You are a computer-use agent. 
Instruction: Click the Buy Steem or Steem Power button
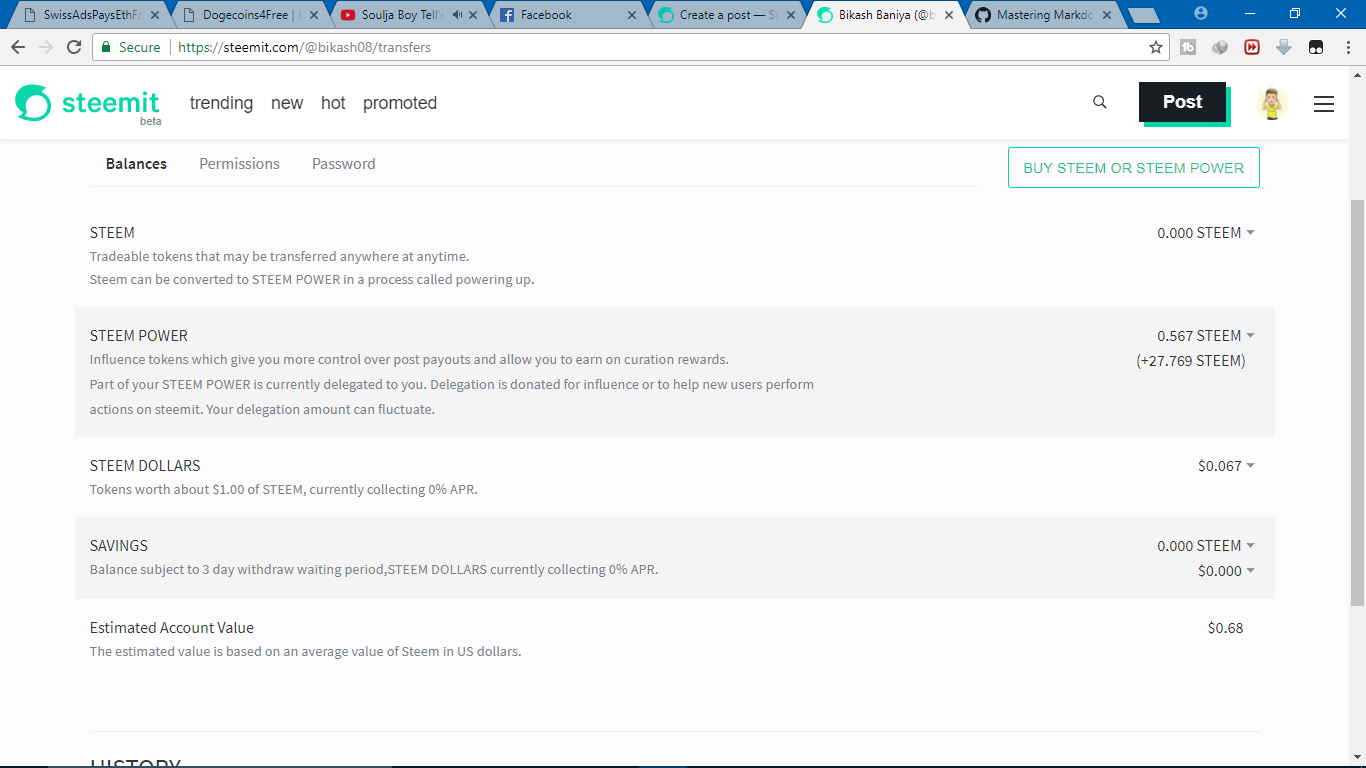[x=1134, y=168]
